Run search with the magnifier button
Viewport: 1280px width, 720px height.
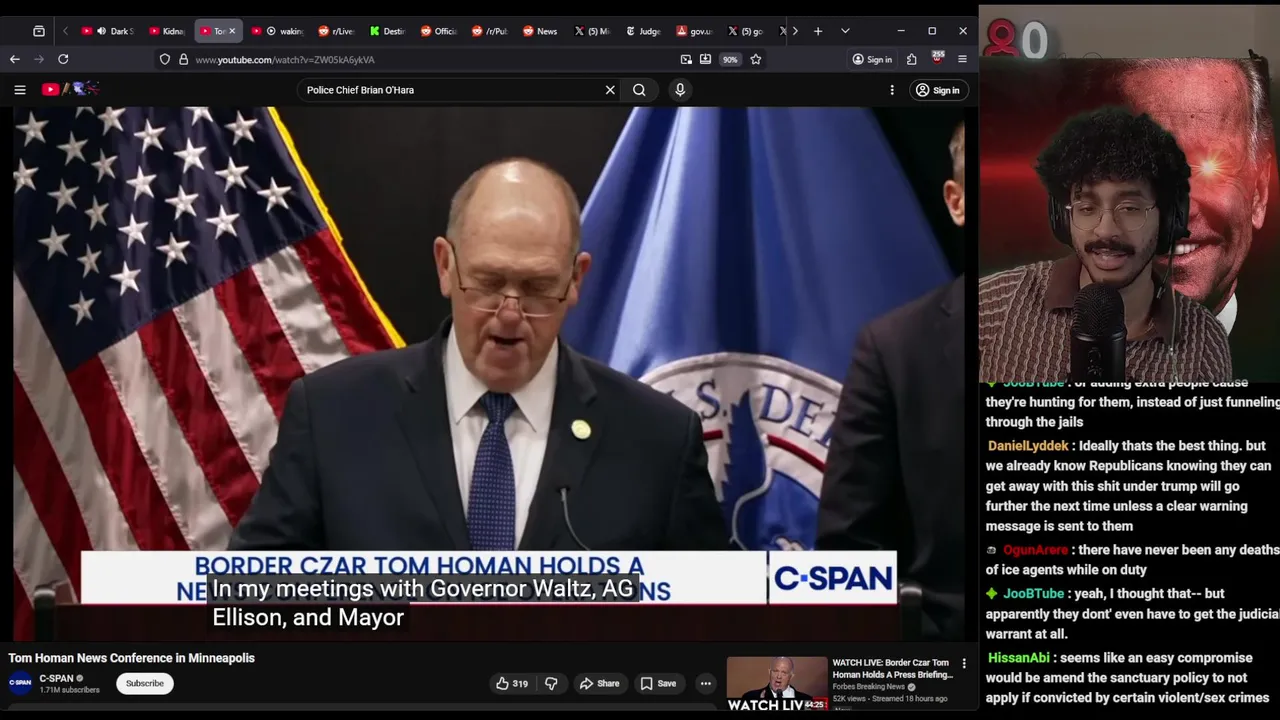[639, 90]
